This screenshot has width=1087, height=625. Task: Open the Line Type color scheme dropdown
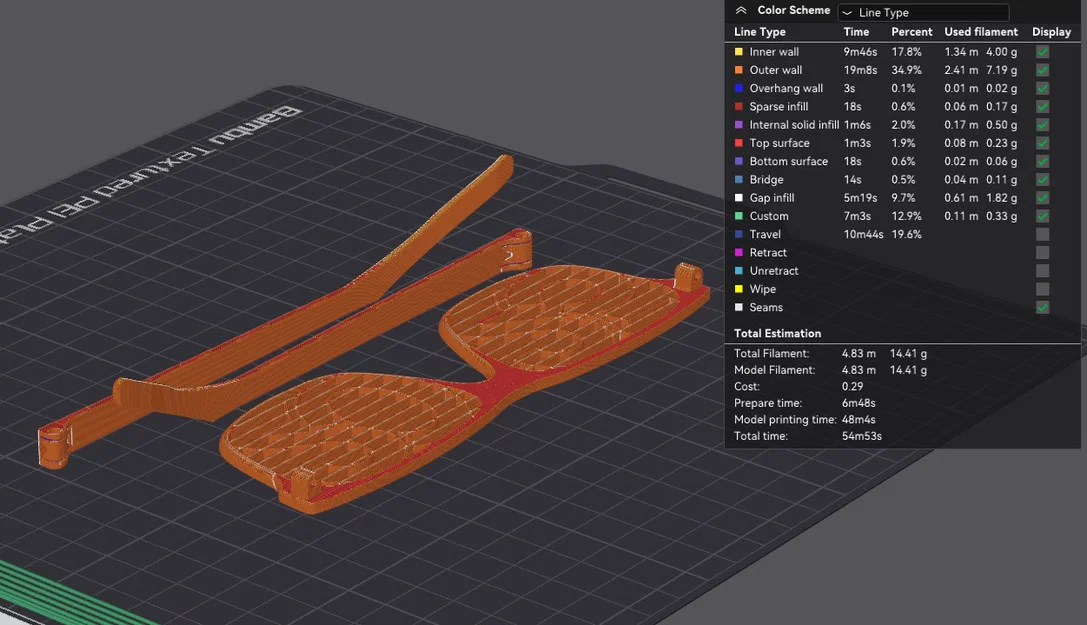(923, 12)
